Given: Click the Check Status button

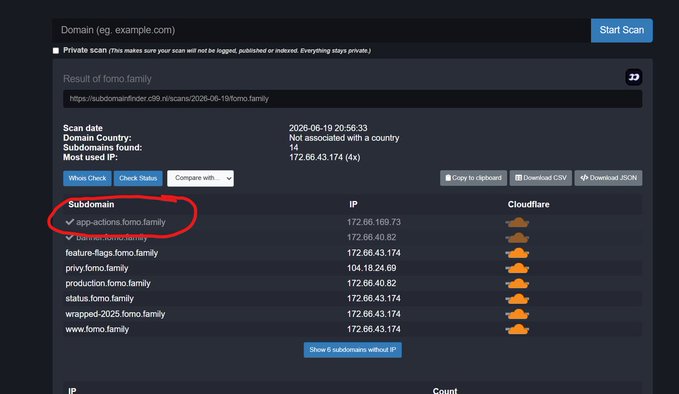Looking at the screenshot, I should [138, 178].
